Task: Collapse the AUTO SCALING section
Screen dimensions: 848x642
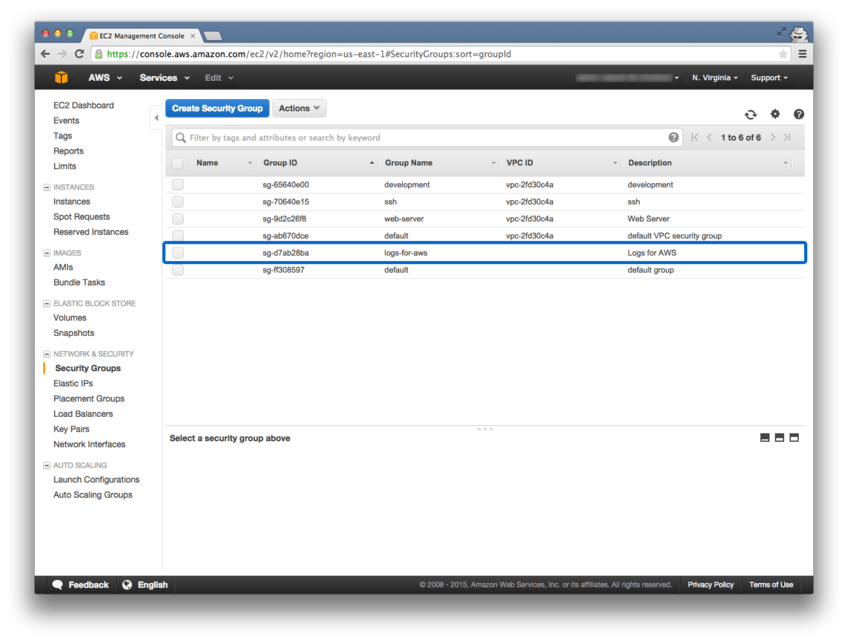Action: pos(47,465)
